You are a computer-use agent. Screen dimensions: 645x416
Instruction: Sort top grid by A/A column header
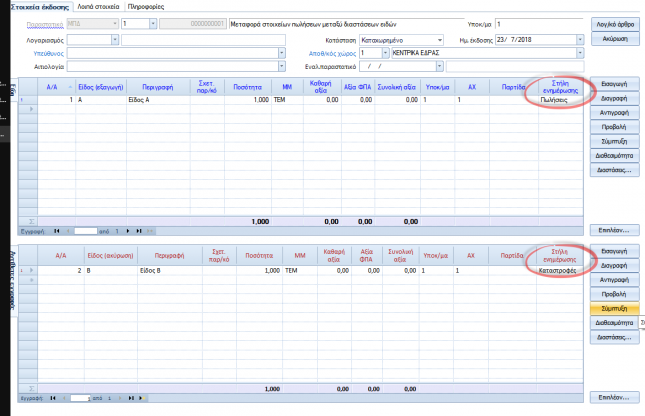(x=56, y=87)
